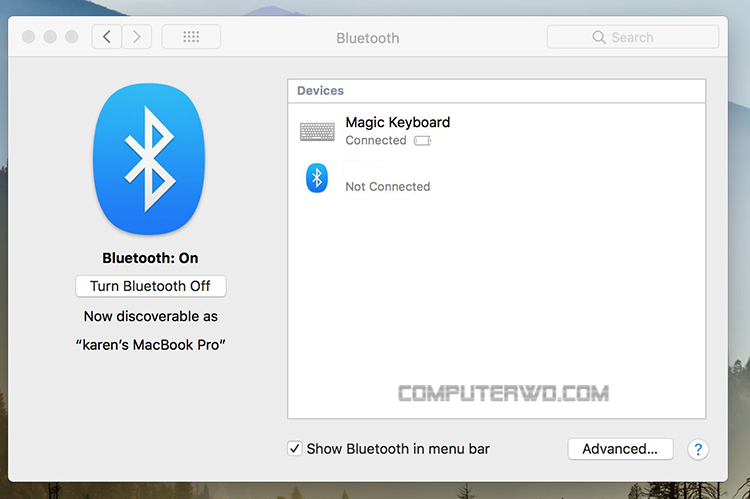The image size is (750, 499).
Task: Go forward with the right arrow button
Action: point(137,37)
